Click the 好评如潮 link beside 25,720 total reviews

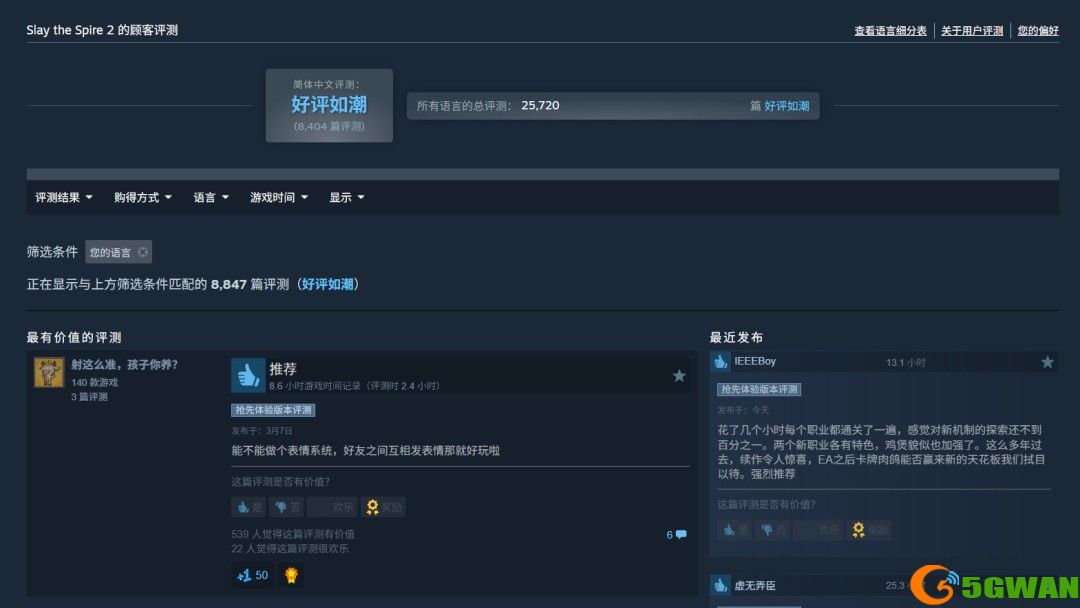[787, 106]
